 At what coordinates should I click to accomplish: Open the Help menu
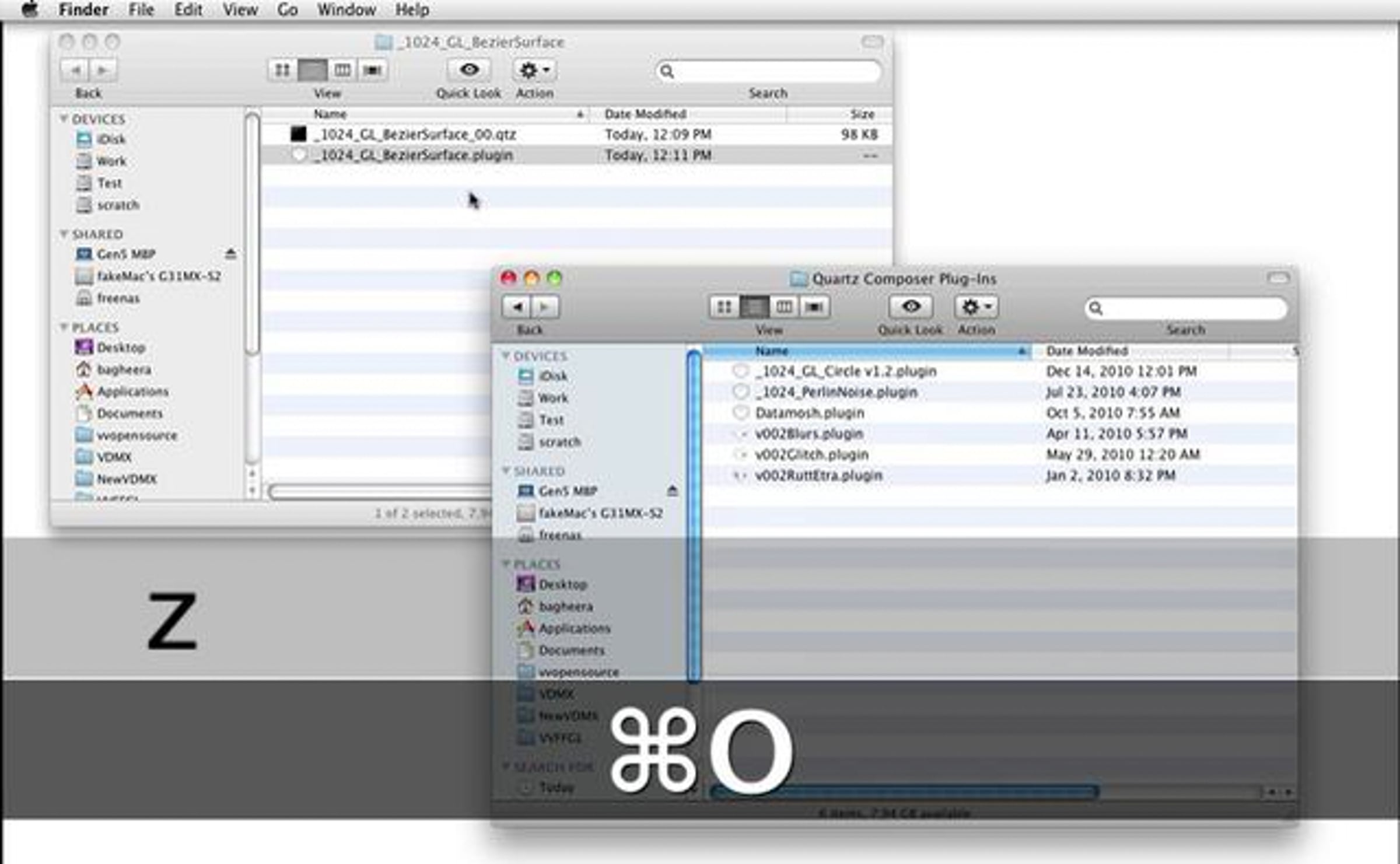412,10
